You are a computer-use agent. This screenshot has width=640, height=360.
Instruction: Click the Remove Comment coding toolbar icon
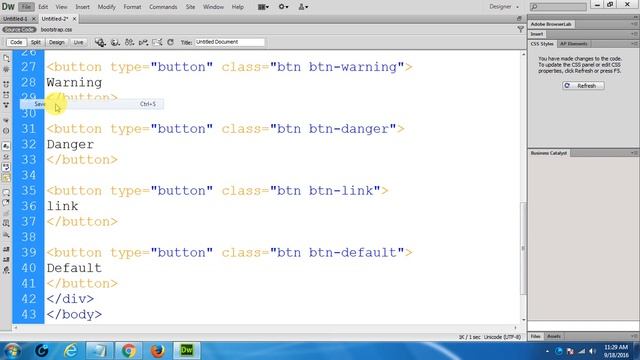tap(6, 203)
